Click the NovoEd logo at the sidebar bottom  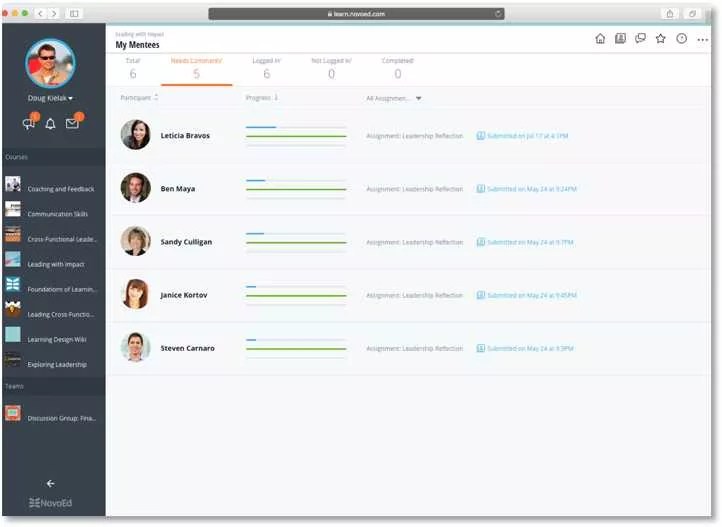click(50, 503)
